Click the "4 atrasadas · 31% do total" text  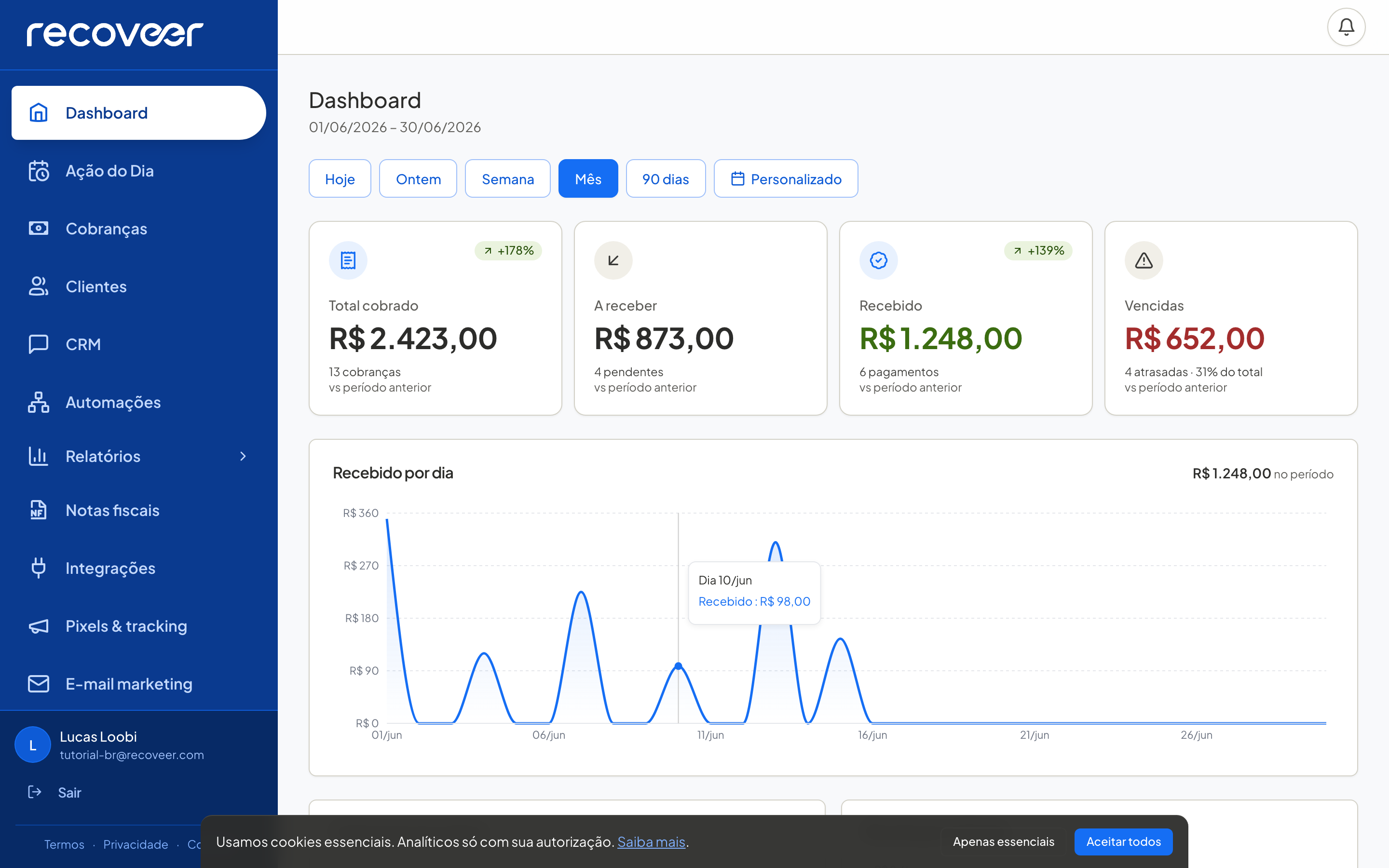coord(1193,372)
